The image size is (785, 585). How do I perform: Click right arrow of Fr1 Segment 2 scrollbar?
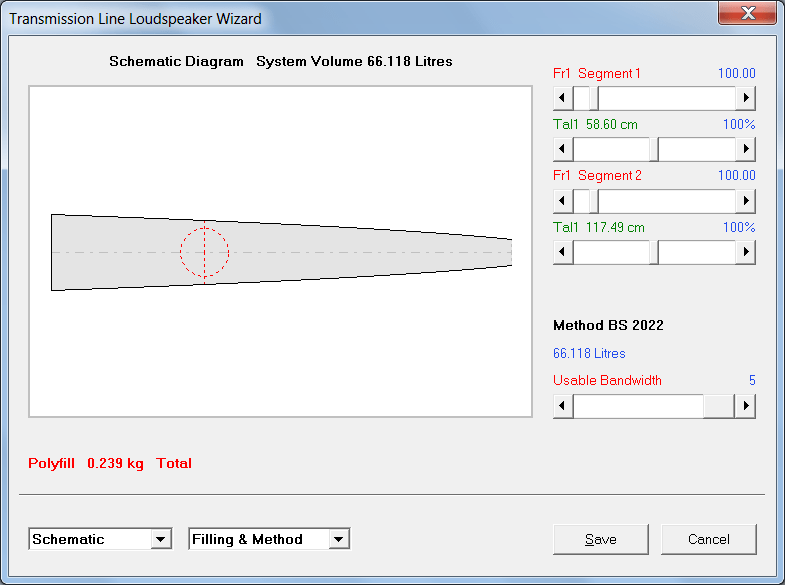[x=745, y=201]
